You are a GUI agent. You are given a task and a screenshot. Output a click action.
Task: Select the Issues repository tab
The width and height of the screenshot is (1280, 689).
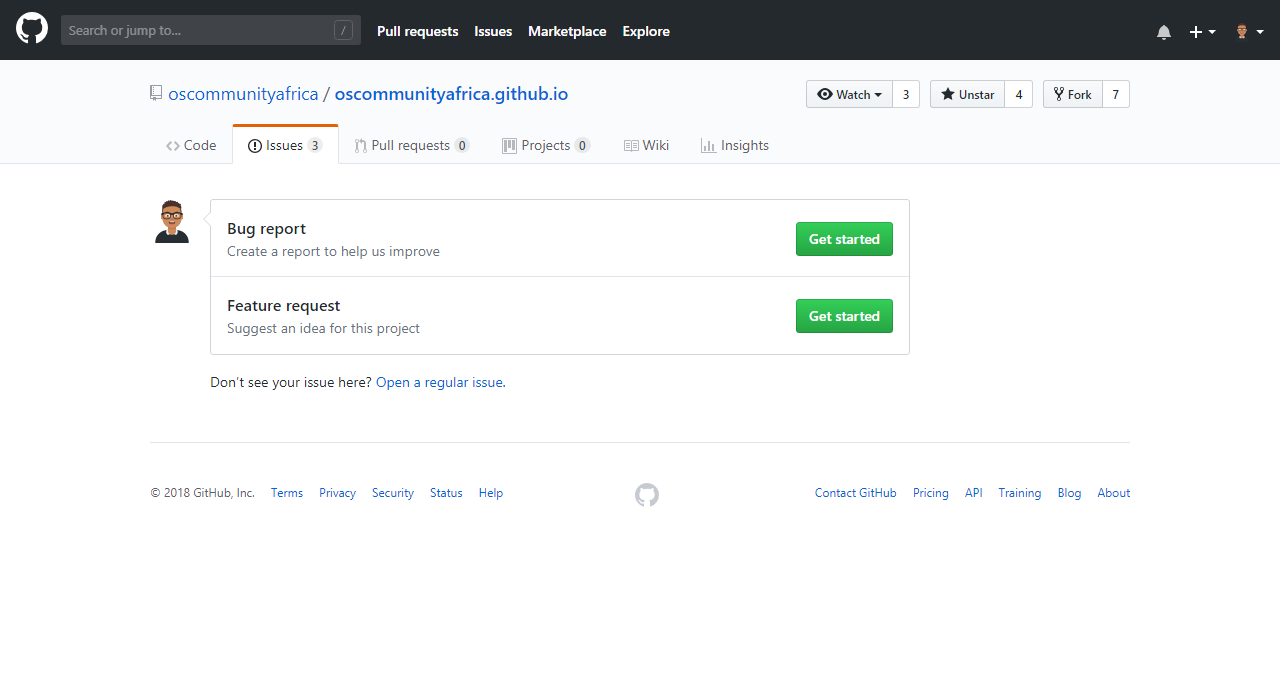pos(285,145)
